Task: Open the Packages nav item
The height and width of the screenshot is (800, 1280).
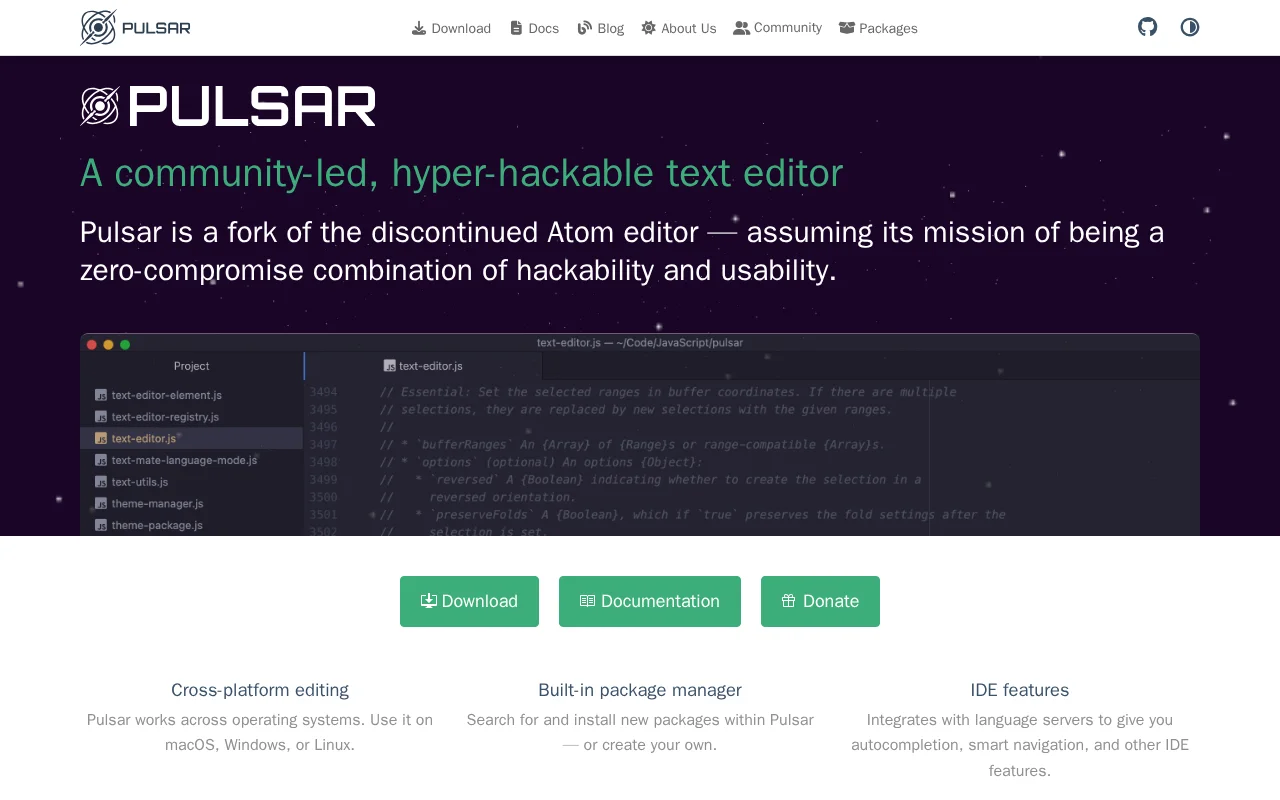Action: coord(878,28)
